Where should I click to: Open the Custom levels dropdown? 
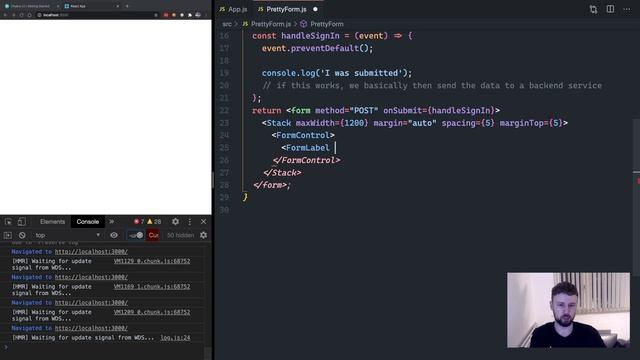[153, 235]
